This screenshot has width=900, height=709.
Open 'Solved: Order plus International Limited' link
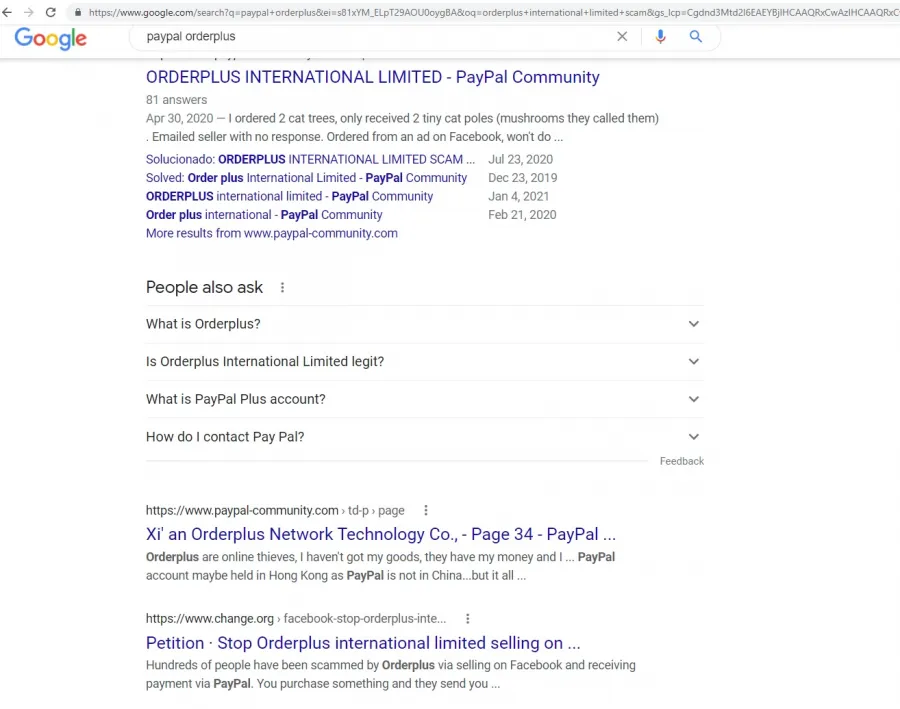click(307, 178)
